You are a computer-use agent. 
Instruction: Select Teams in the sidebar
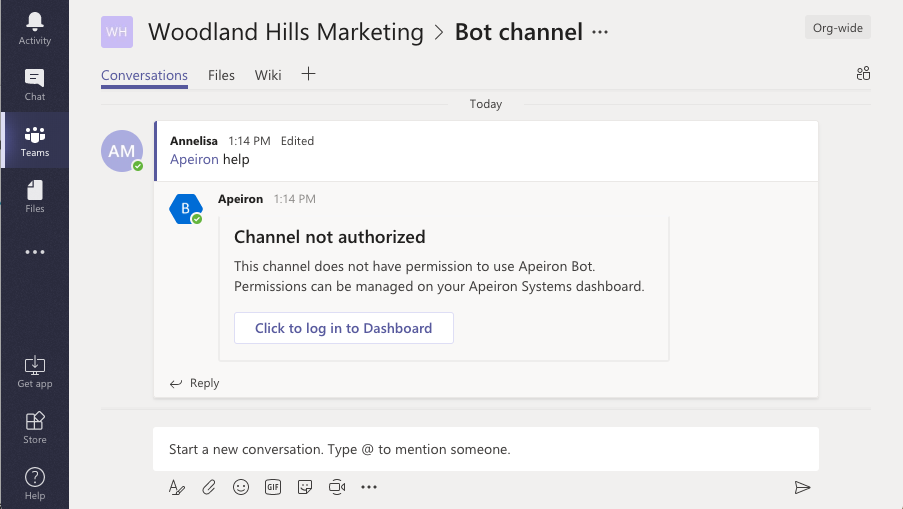pyautogui.click(x=35, y=140)
